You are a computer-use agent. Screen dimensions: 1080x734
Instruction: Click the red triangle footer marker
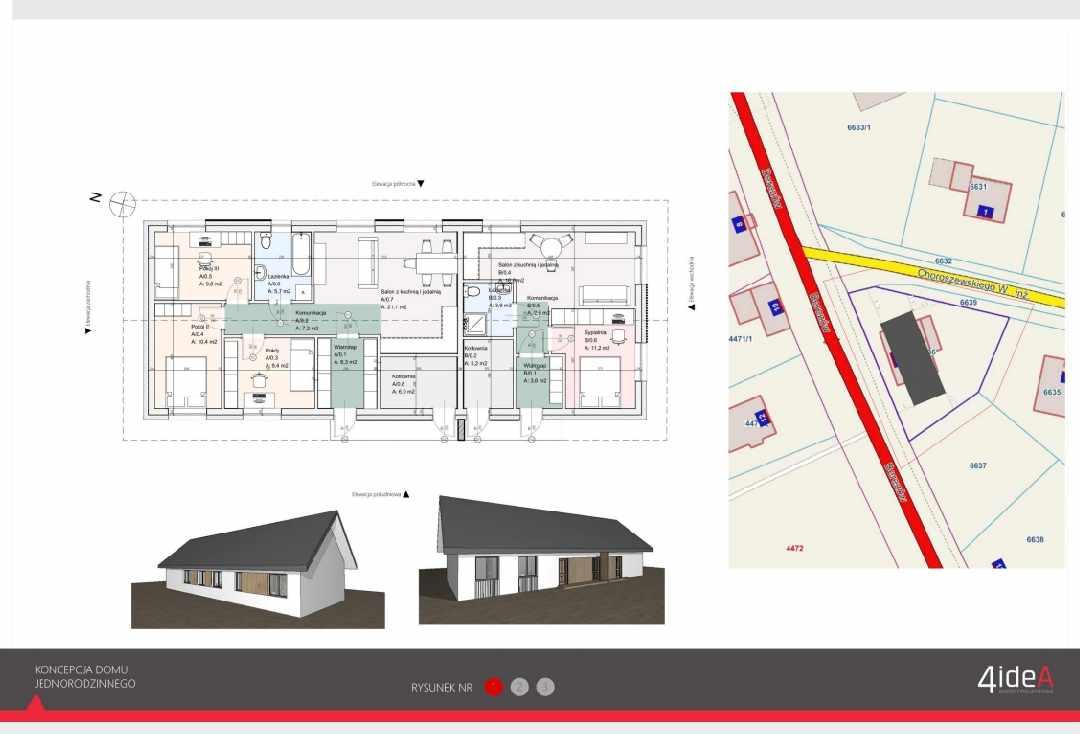click(x=35, y=703)
